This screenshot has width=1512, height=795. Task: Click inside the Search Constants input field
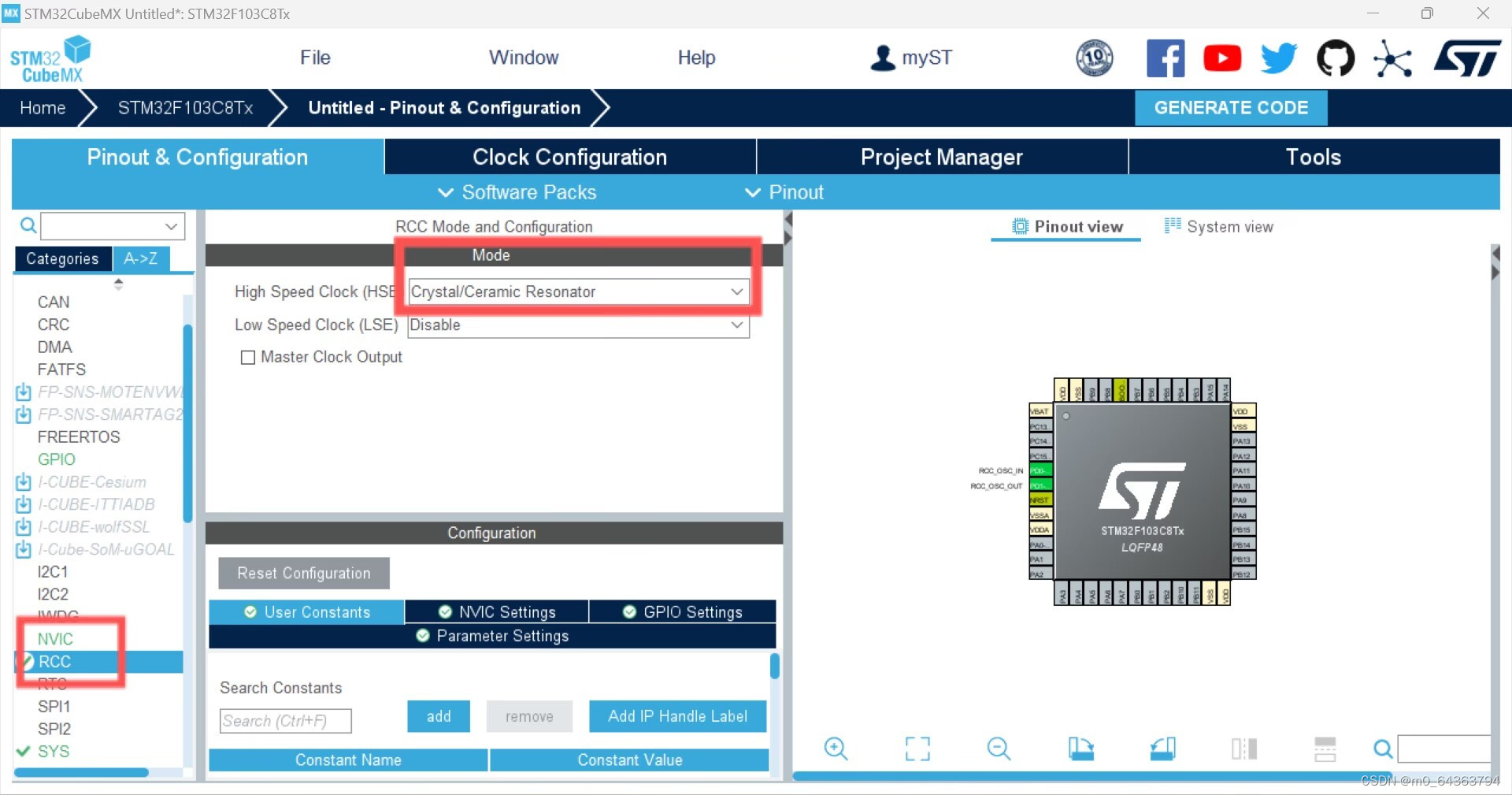[285, 721]
